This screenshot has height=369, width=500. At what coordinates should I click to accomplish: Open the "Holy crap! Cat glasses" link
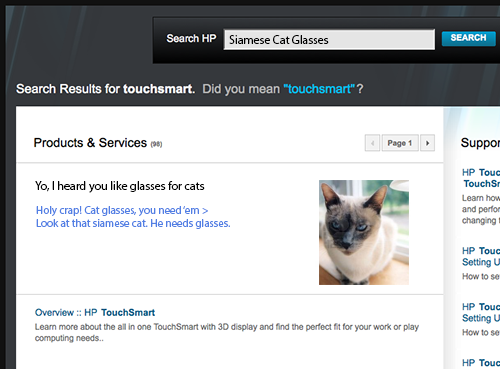tap(122, 211)
